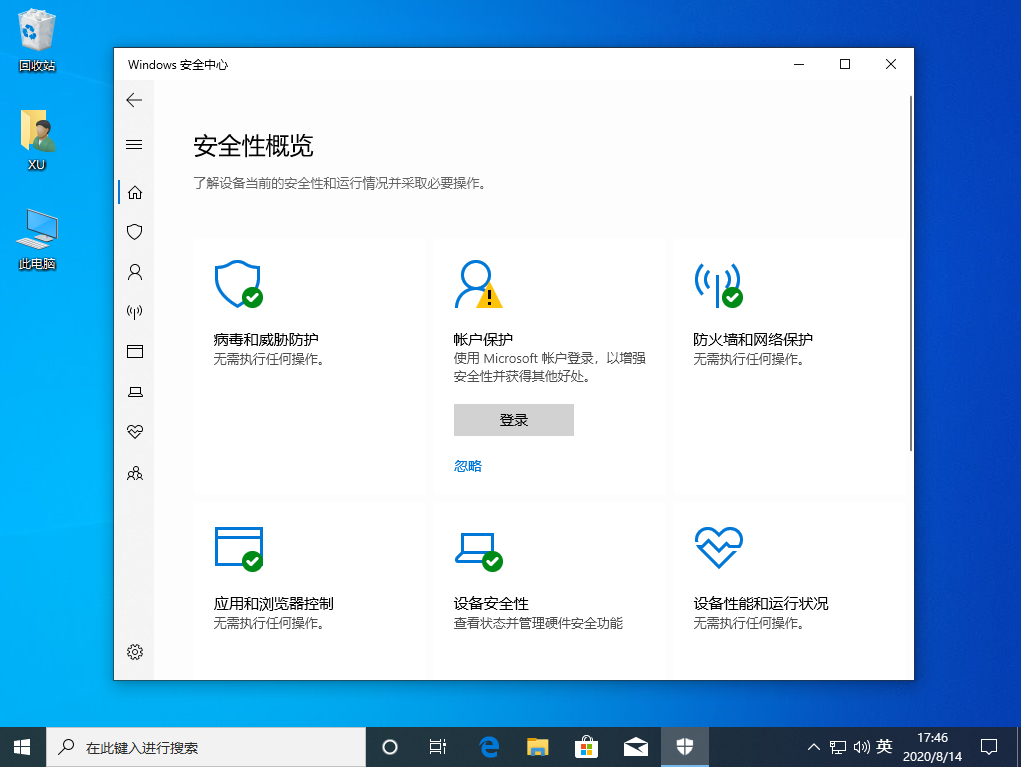
Task: Dismiss account warning via the 忽略 link
Action: coord(466,465)
